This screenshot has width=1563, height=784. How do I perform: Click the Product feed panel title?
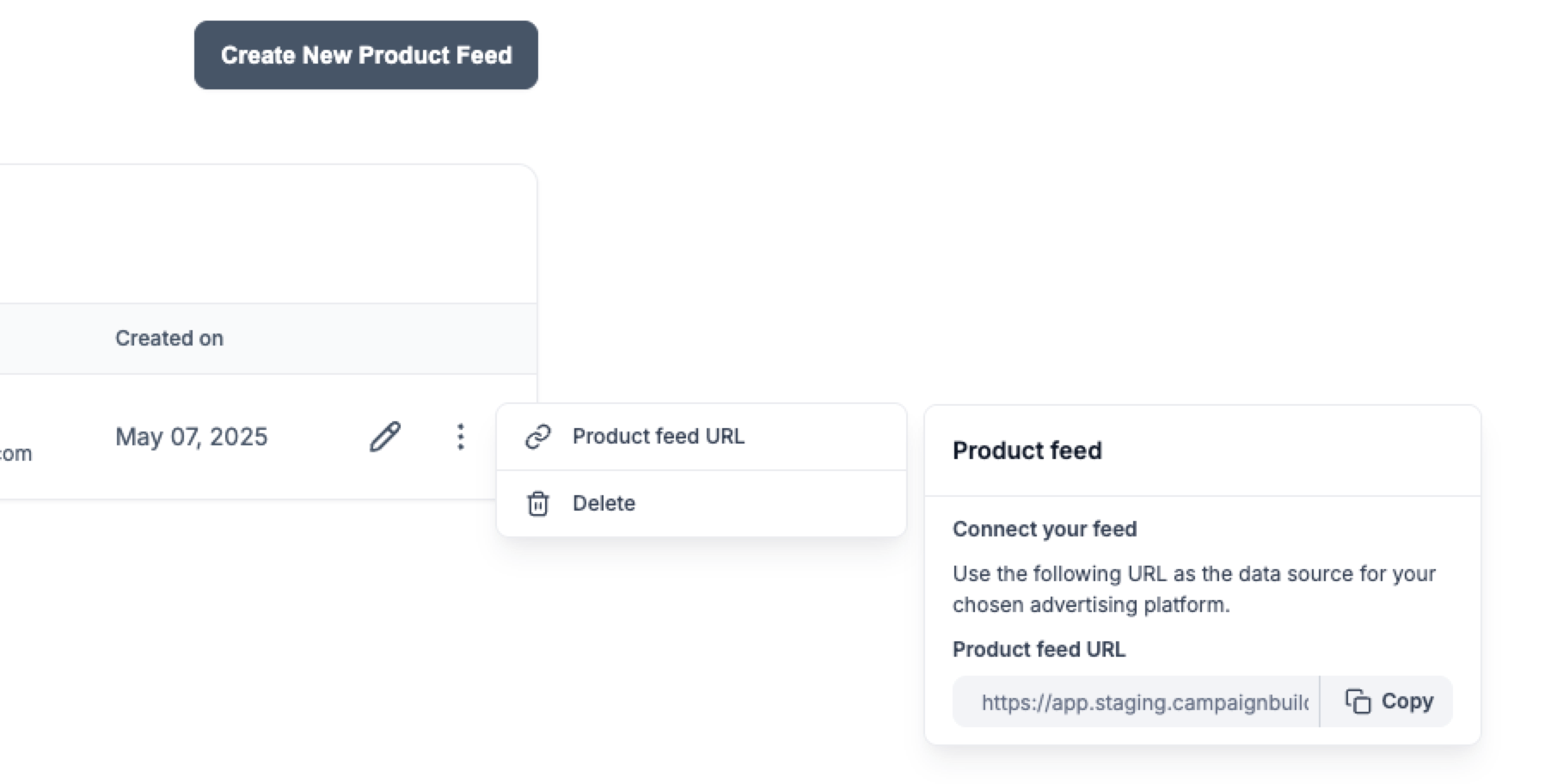pyautogui.click(x=1027, y=450)
